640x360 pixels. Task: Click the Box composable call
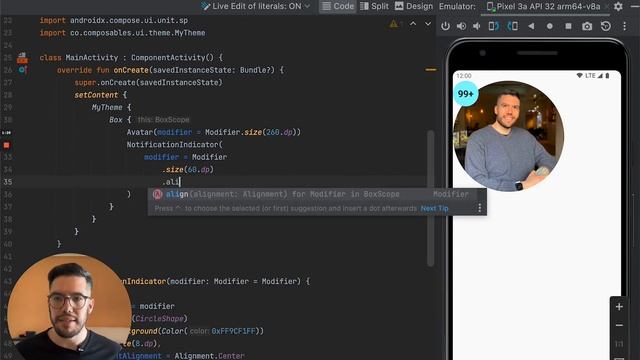[x=116, y=120]
